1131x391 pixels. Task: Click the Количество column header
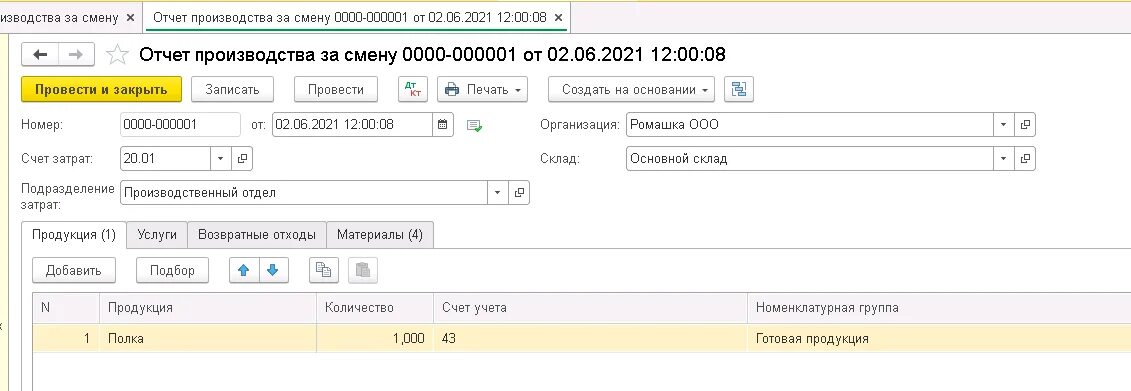[x=375, y=308]
